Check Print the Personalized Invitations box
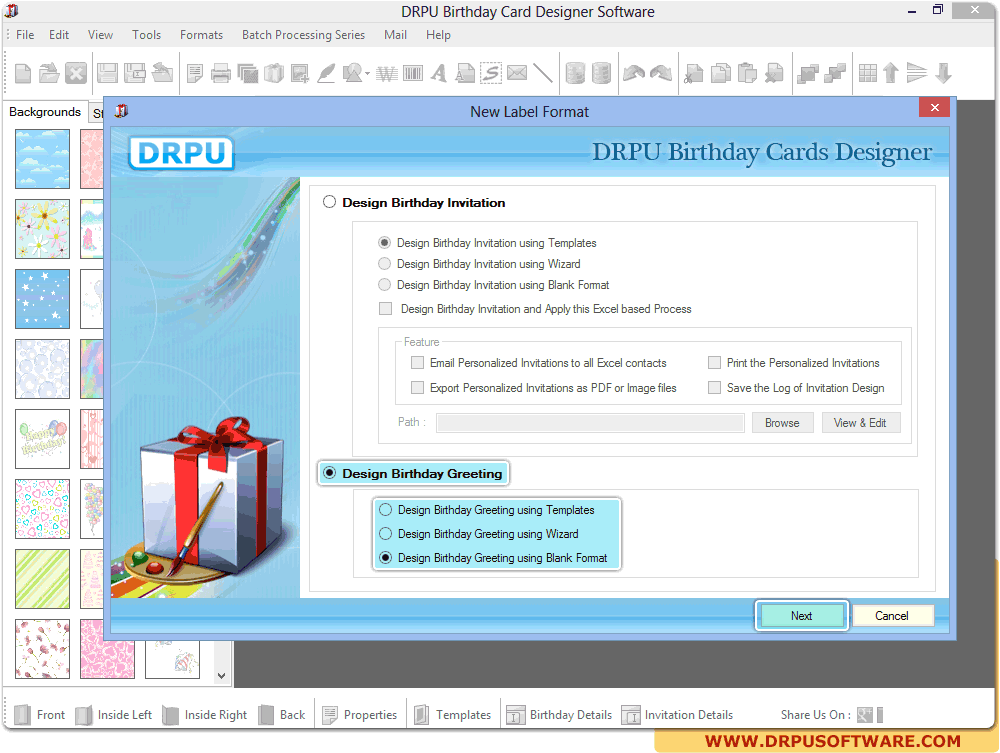Viewport: 1000px width, 753px height. [x=714, y=363]
